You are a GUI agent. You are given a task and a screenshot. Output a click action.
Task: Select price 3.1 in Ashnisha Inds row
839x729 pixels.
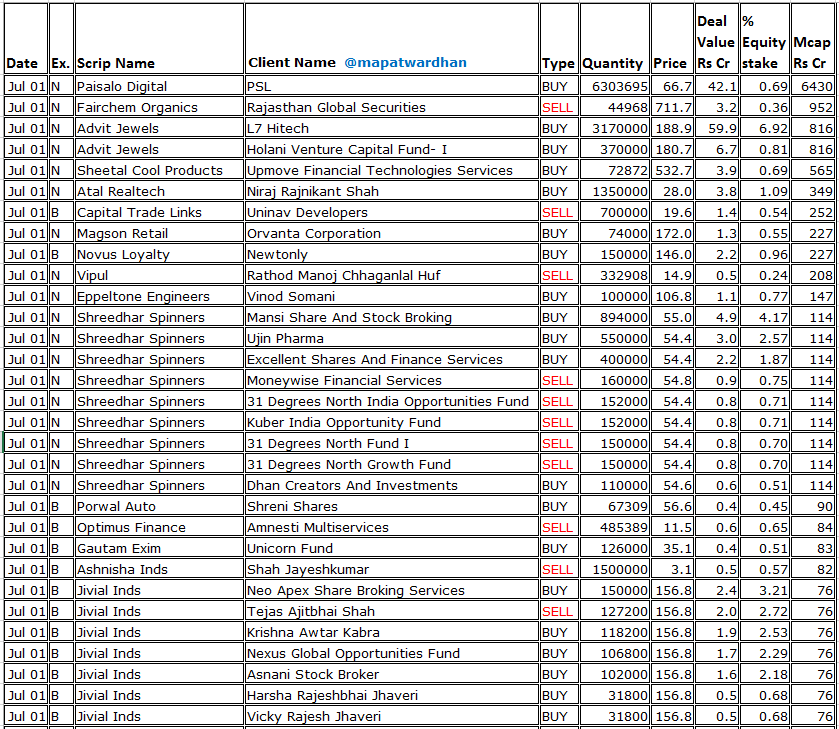point(673,569)
